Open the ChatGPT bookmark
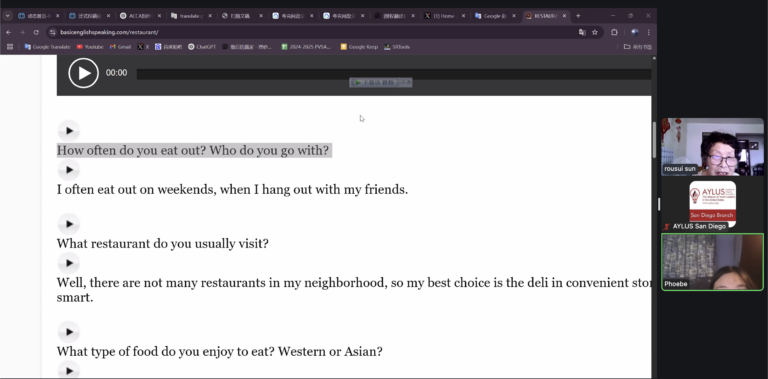 click(202, 47)
